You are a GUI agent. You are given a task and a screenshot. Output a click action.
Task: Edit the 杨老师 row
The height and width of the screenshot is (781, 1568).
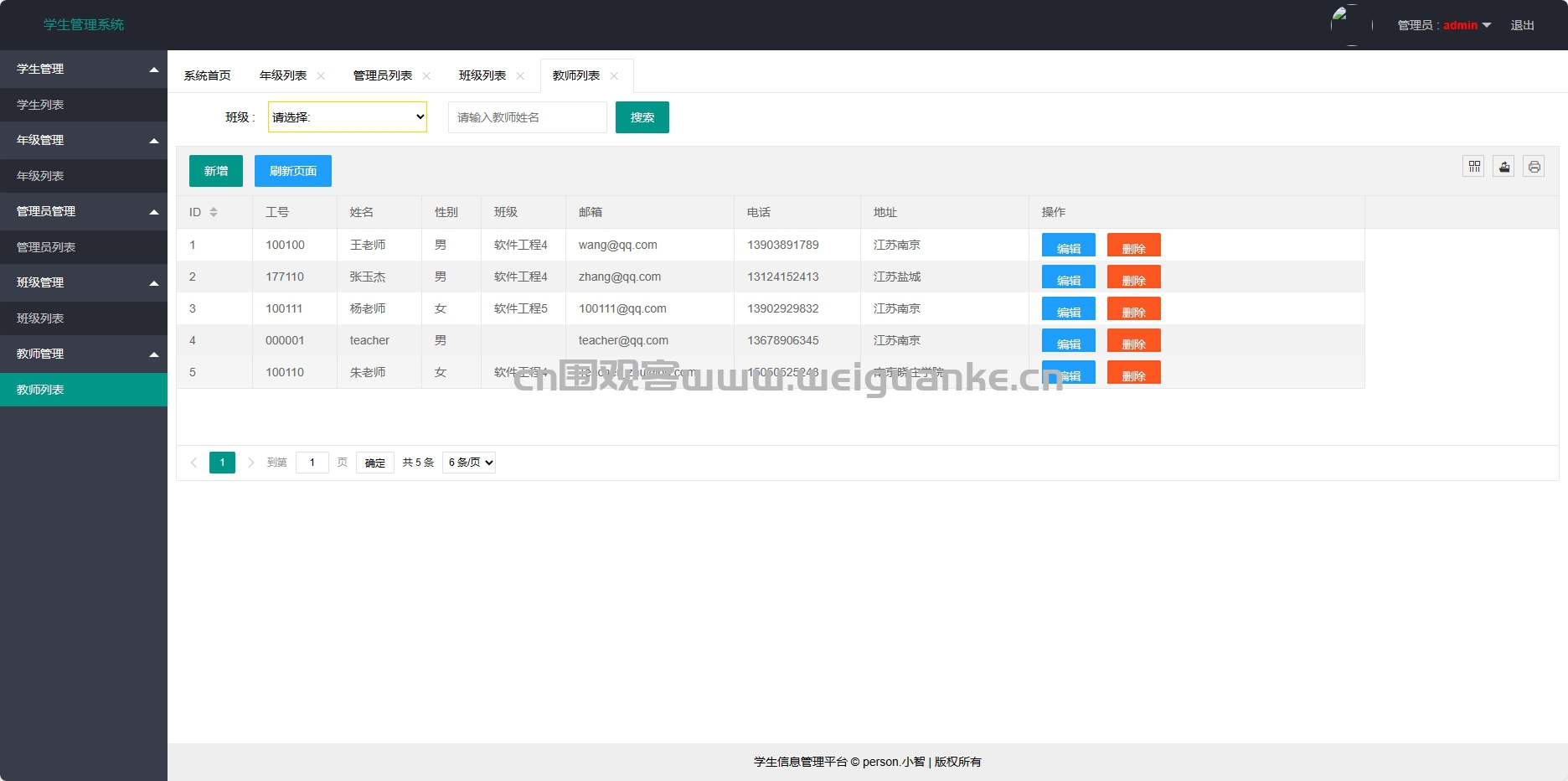pyautogui.click(x=1069, y=308)
